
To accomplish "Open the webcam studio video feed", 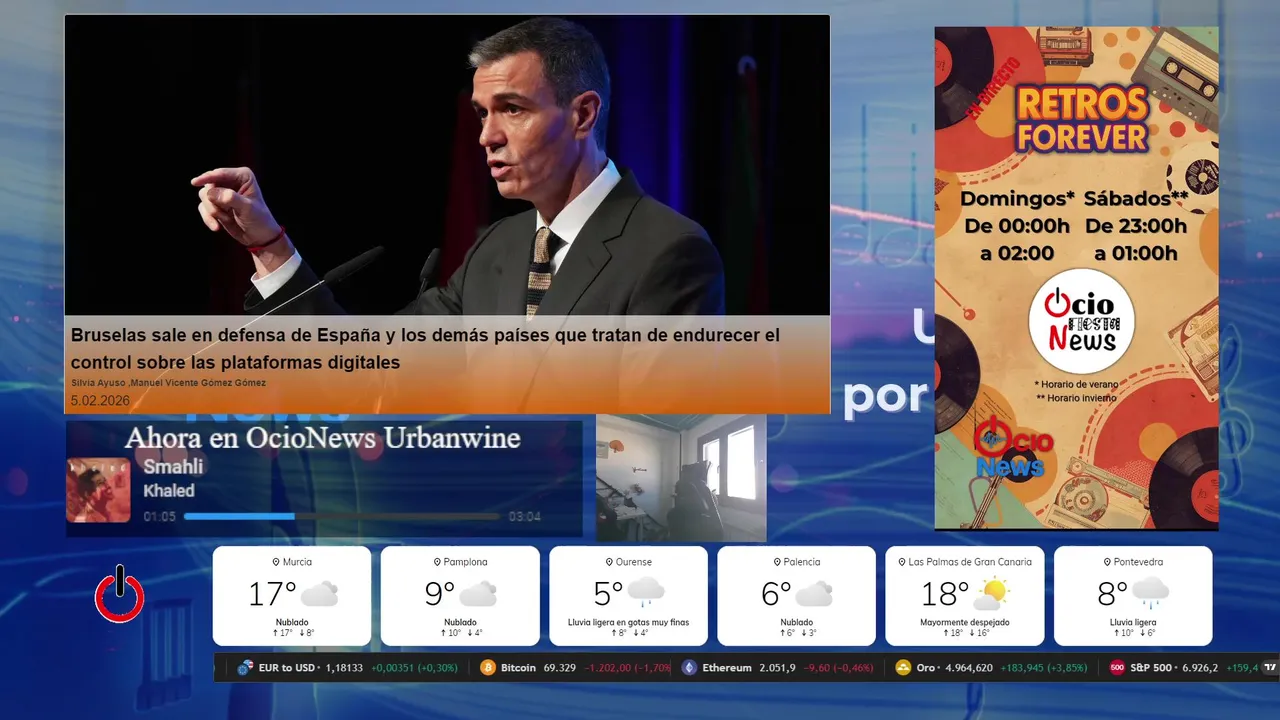I will 681,478.
